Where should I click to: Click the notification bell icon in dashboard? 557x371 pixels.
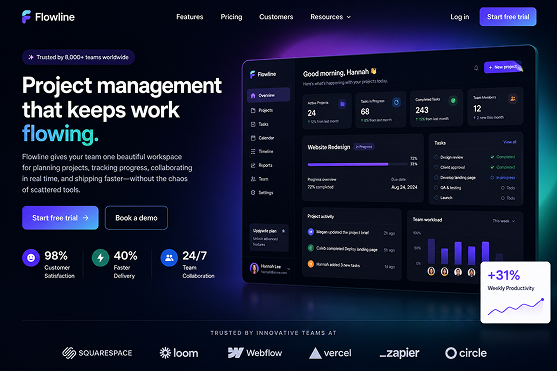pos(476,68)
